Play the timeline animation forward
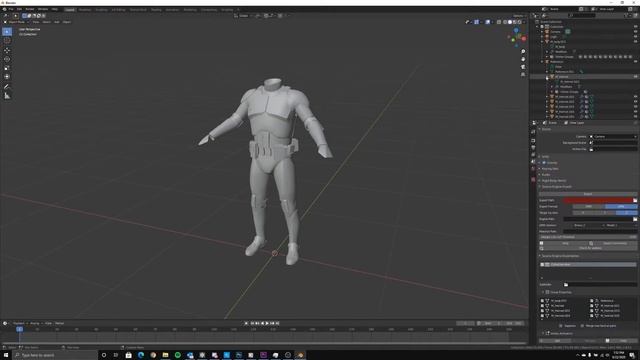Viewport: 640px width, 360px height. pyautogui.click(x=267, y=323)
